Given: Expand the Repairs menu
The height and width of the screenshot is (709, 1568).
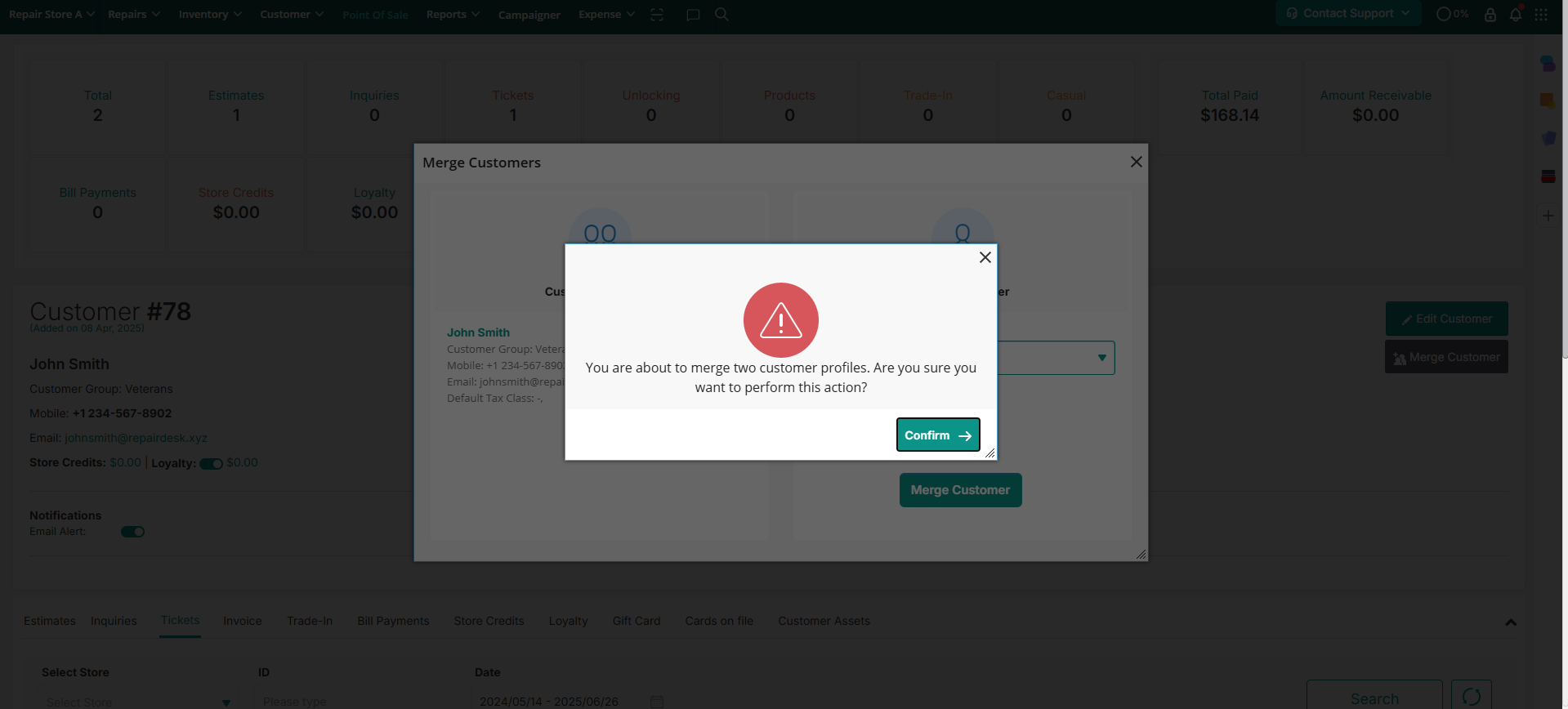Looking at the screenshot, I should click(134, 14).
